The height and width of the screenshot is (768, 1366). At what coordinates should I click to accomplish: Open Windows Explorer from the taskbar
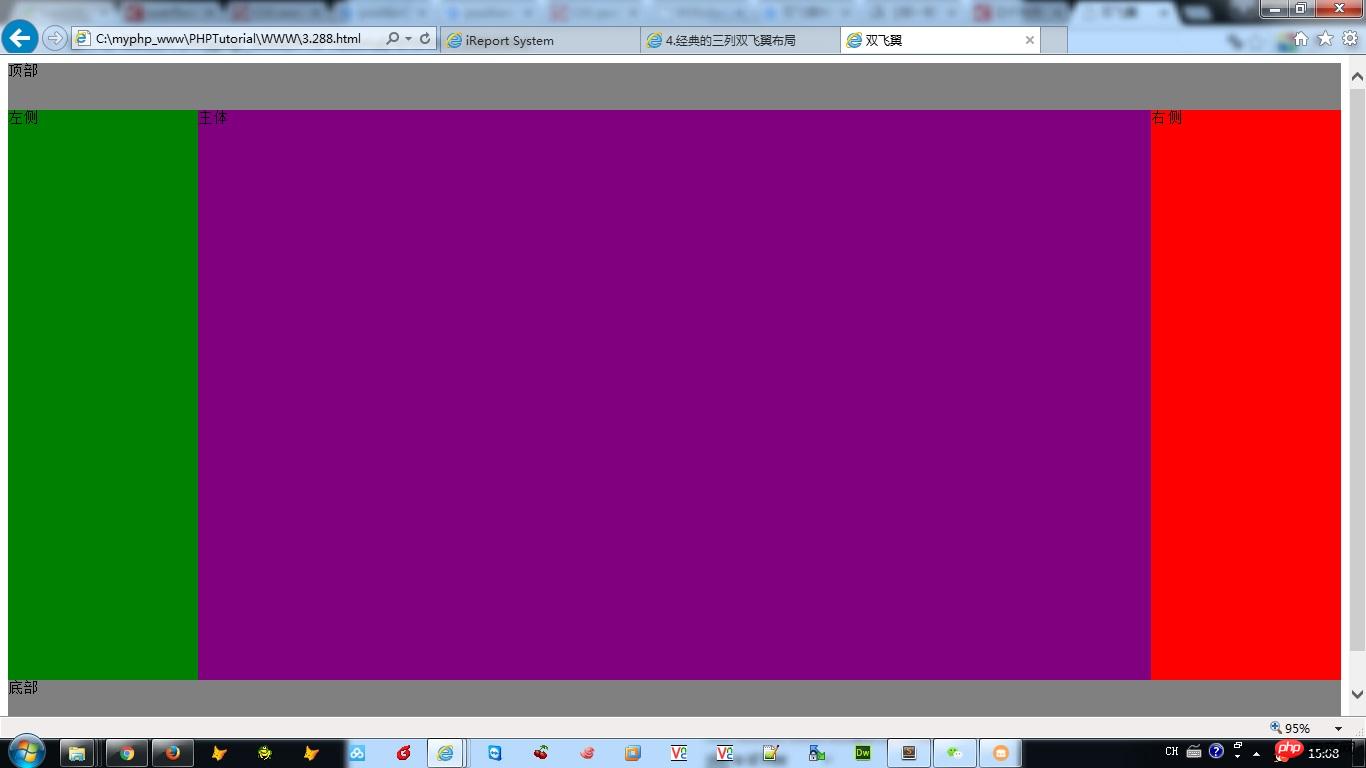(78, 753)
